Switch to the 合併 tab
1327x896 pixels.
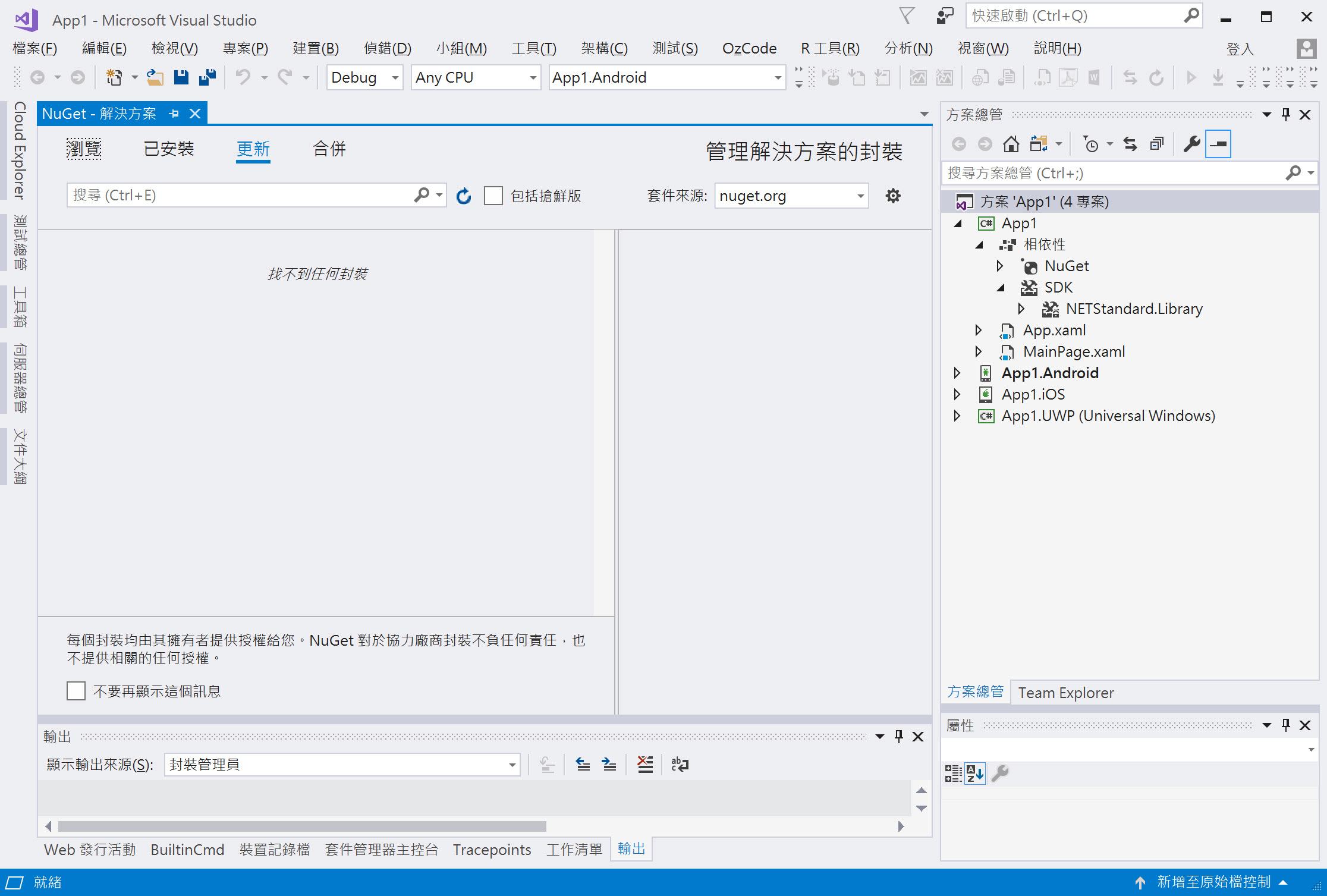coord(329,149)
